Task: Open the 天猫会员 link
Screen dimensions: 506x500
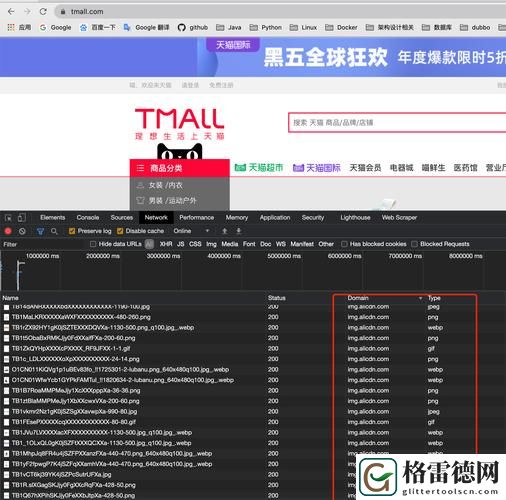Action: (365, 168)
